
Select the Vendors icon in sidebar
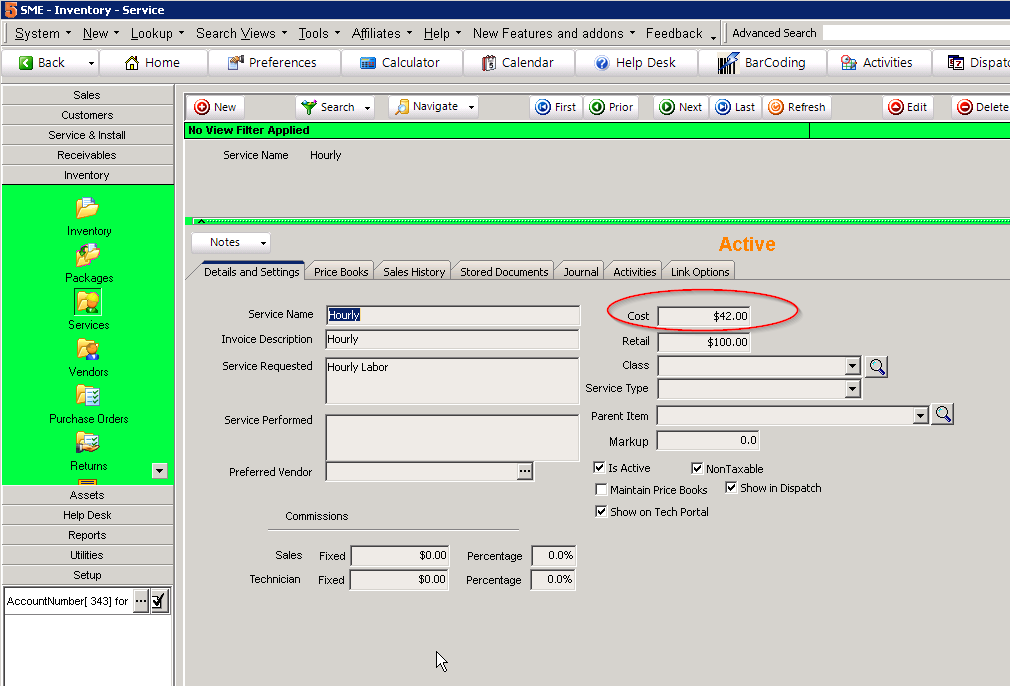88,350
